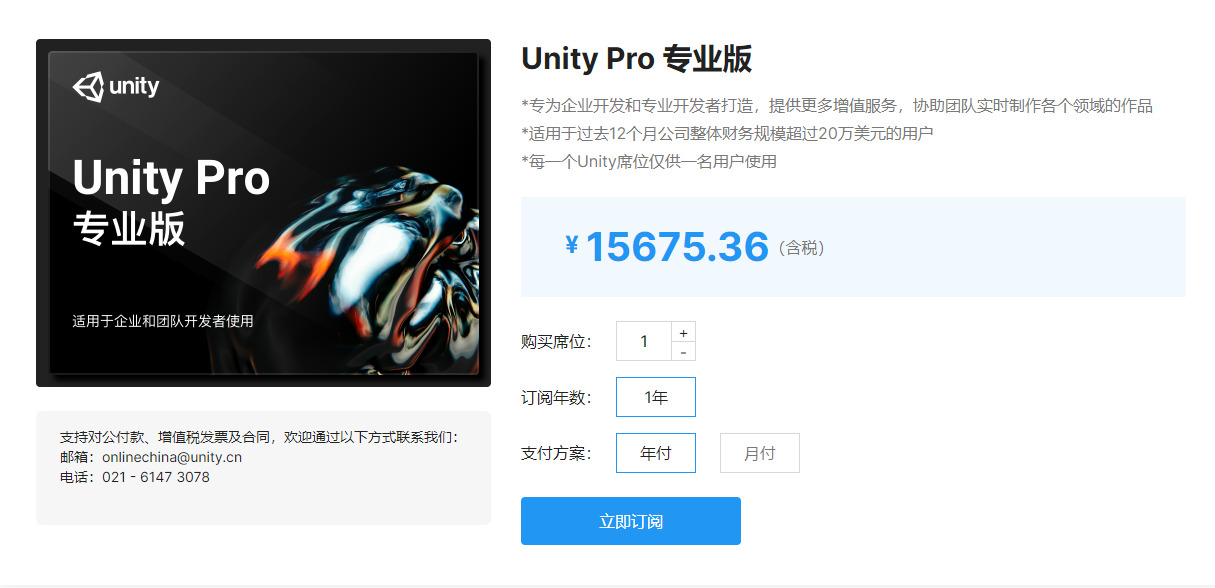This screenshot has height=588, width=1215.
Task: Increase seat count with the plus button
Action: (683, 332)
